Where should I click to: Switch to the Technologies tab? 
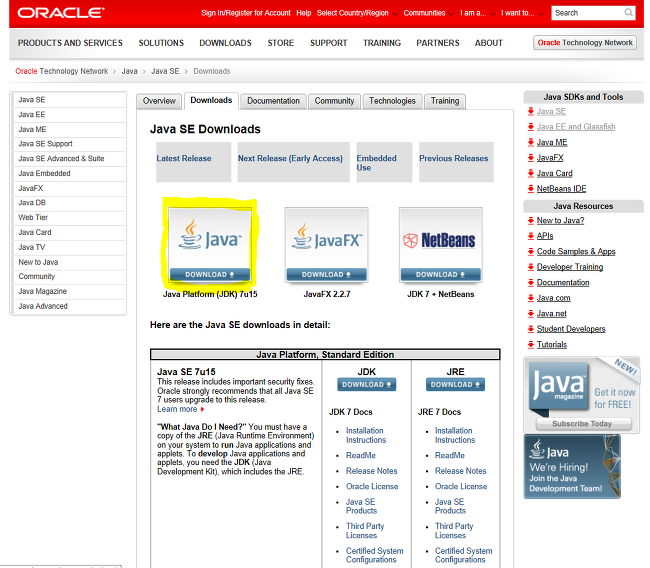[x=392, y=101]
